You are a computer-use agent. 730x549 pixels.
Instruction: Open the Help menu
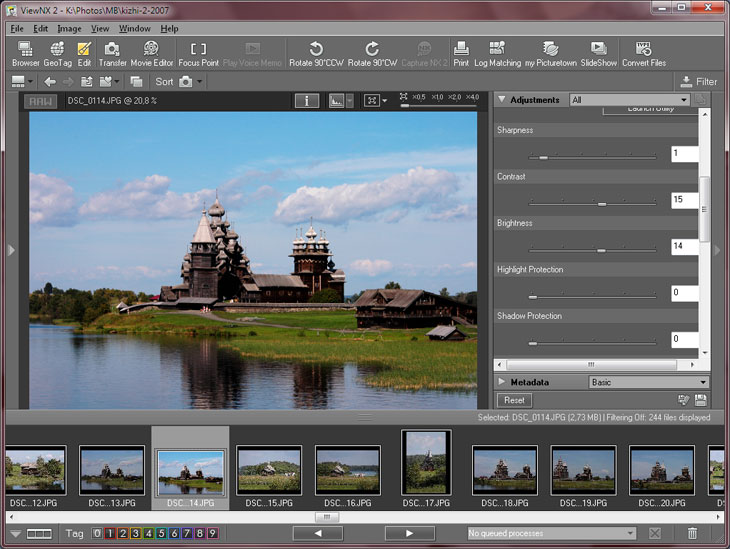click(x=169, y=28)
